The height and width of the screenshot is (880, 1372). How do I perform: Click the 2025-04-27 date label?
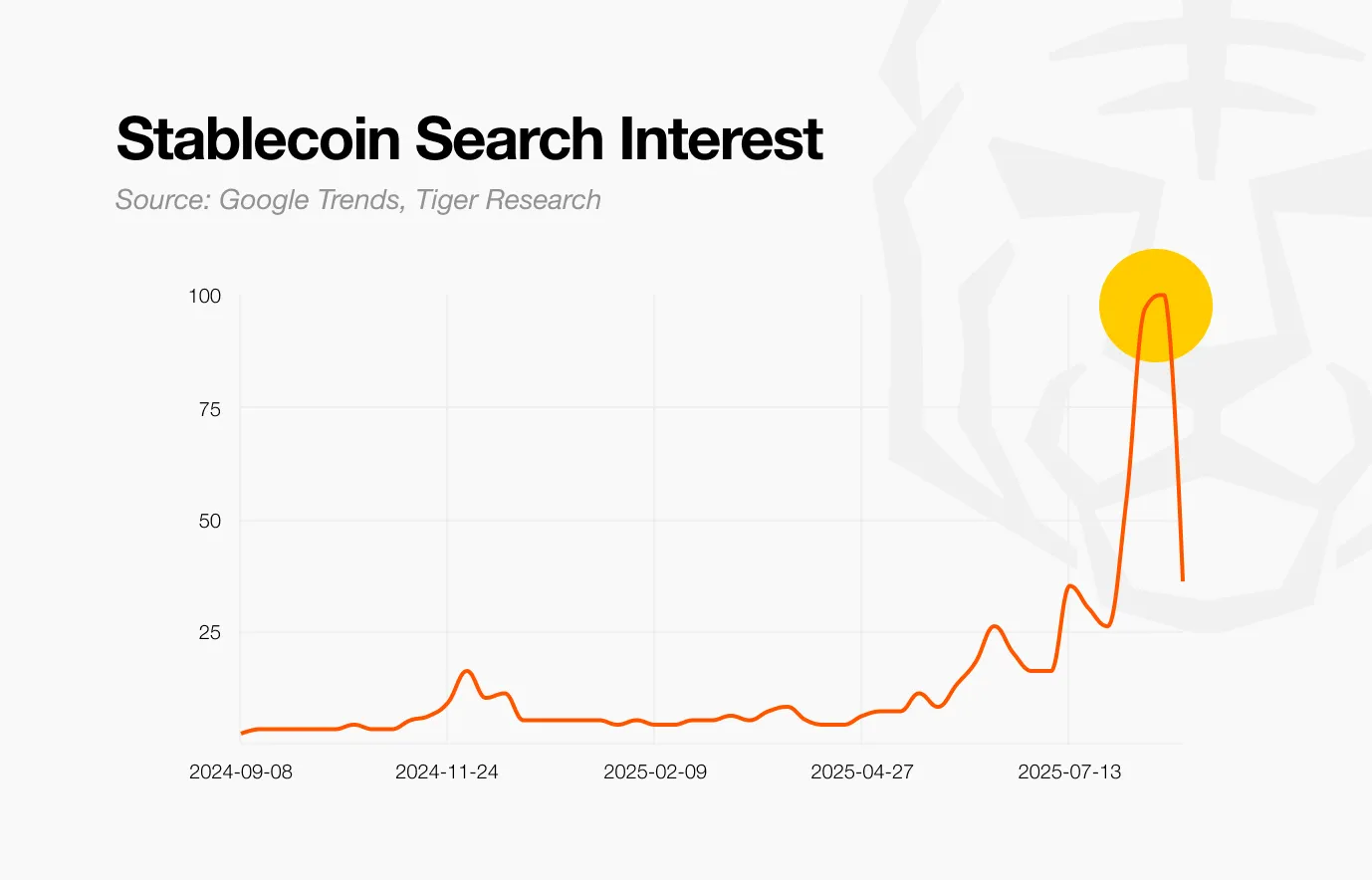(x=862, y=771)
